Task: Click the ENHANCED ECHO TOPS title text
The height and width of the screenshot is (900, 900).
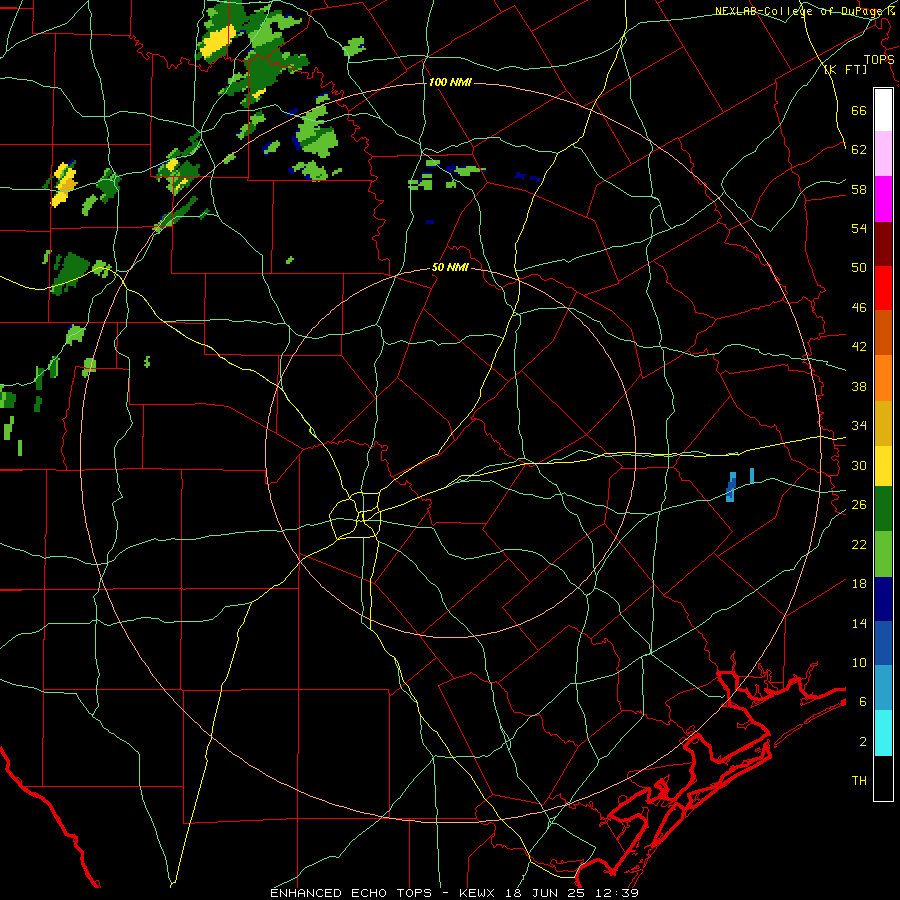Action: (x=351, y=893)
